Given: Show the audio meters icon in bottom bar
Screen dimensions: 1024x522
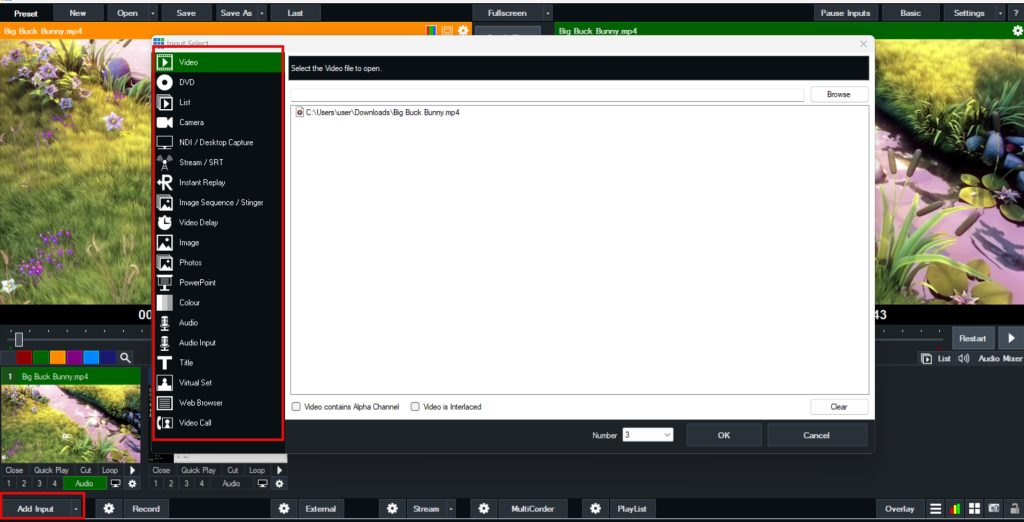Looking at the screenshot, I should [955, 508].
